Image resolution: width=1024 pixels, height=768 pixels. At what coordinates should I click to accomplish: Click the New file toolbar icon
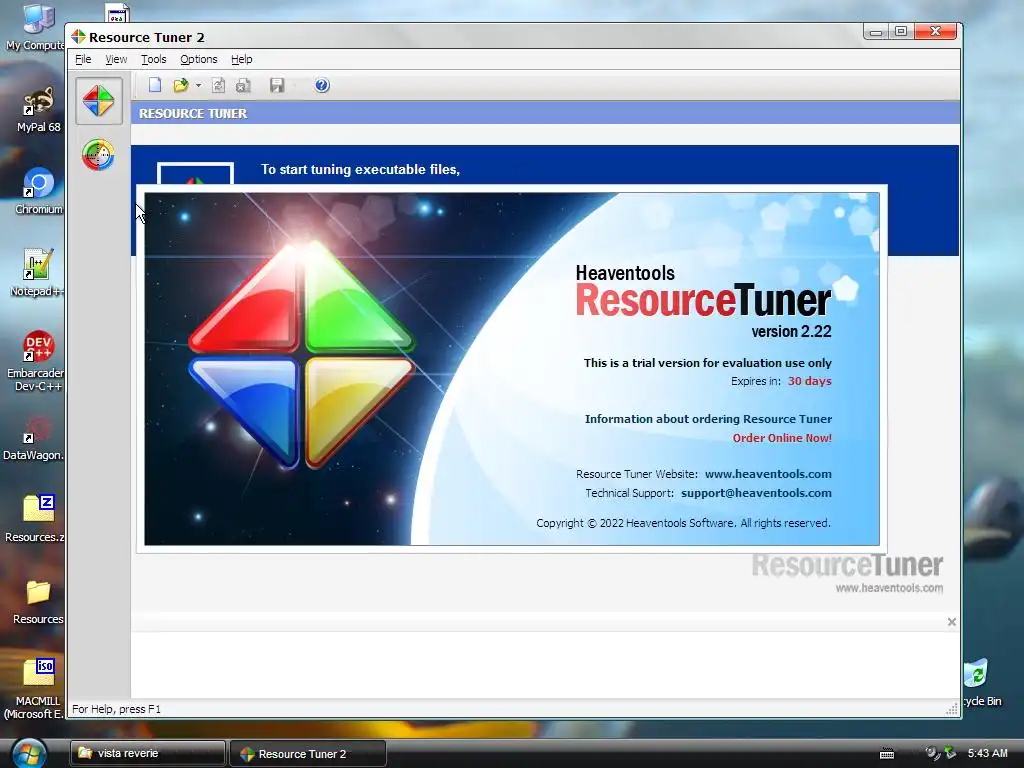point(155,85)
